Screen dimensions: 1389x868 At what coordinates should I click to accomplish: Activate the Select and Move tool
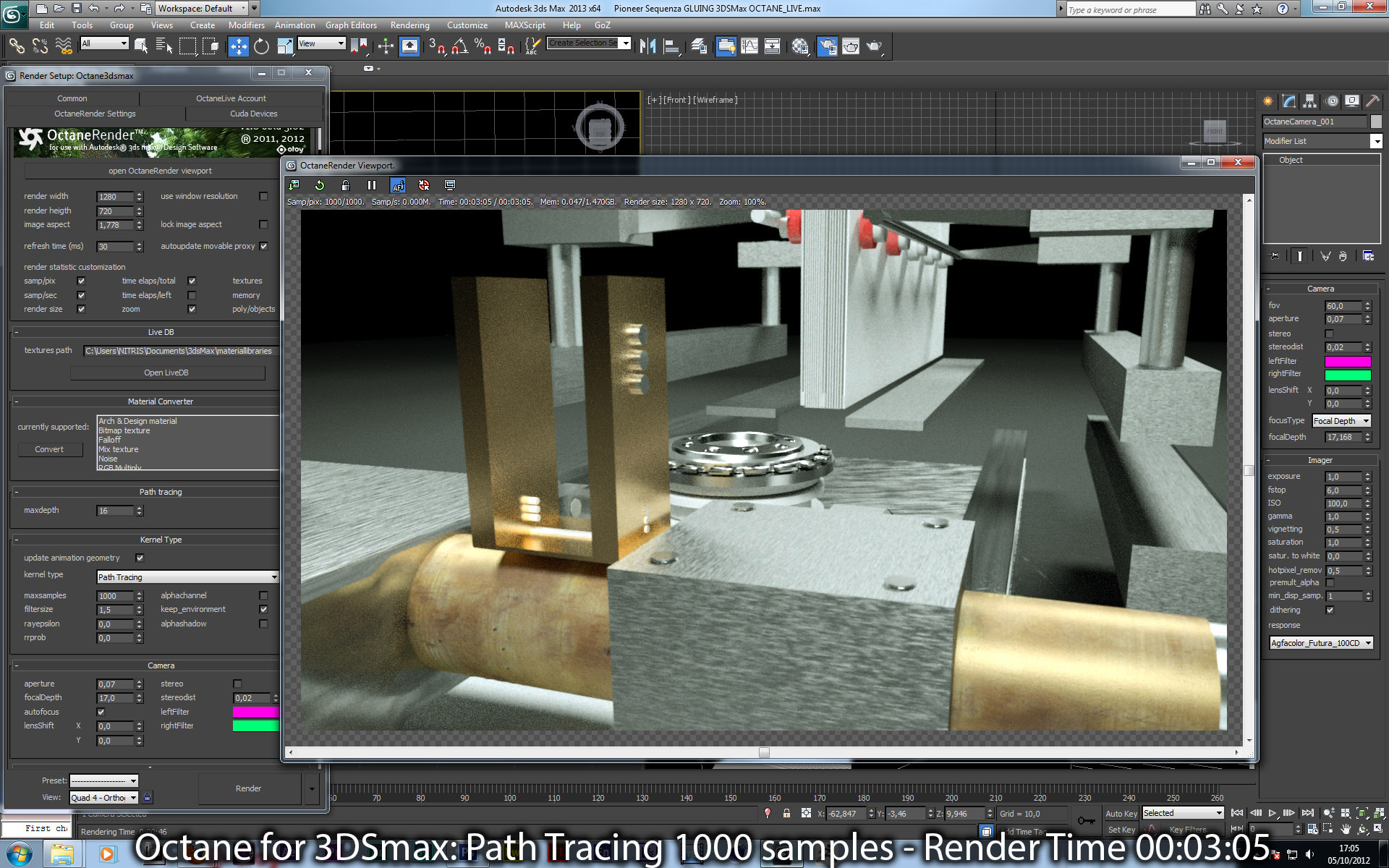click(x=238, y=47)
